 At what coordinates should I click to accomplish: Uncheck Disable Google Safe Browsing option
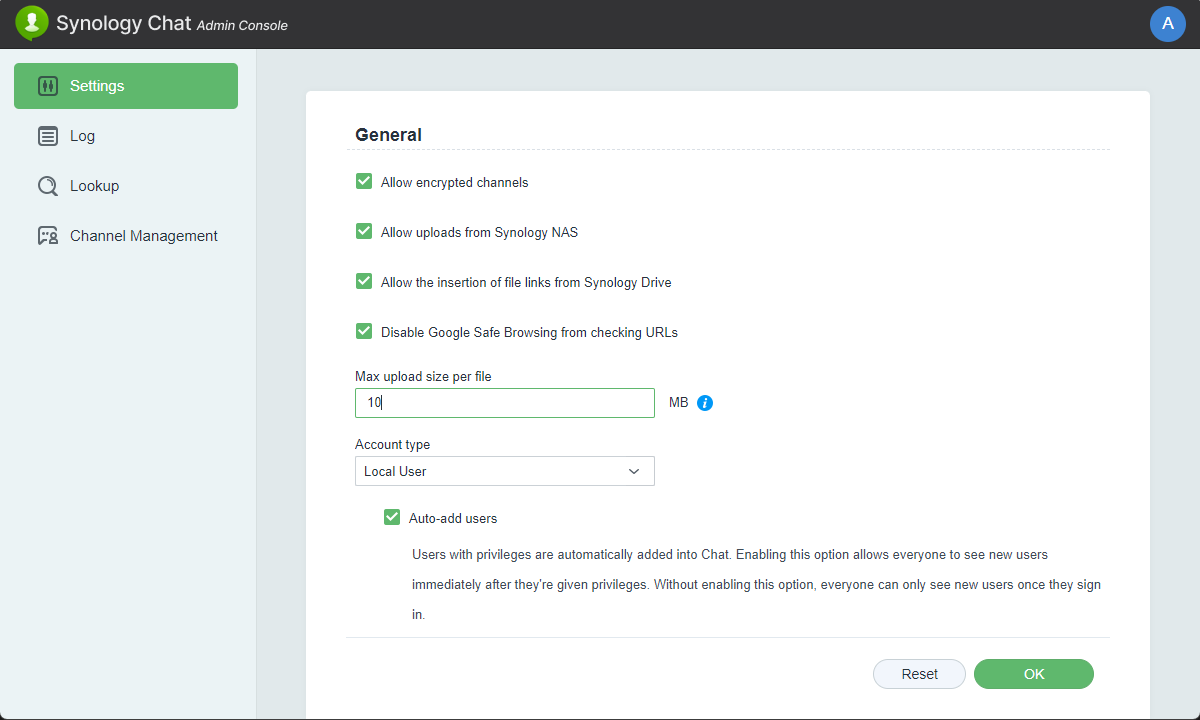(x=364, y=332)
